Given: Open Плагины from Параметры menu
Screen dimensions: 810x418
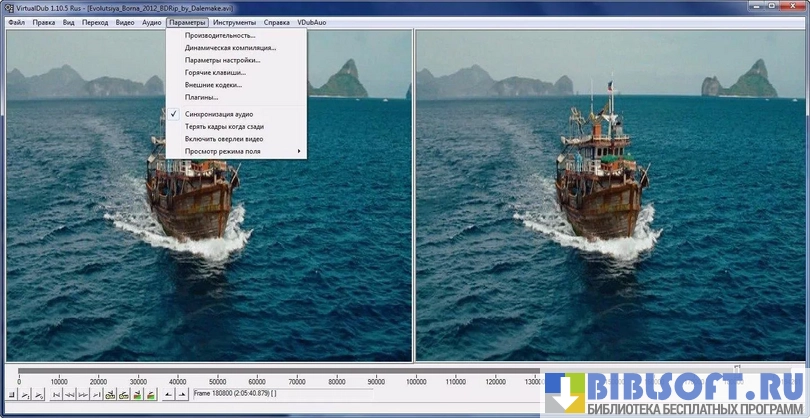Looking at the screenshot, I should [201, 97].
